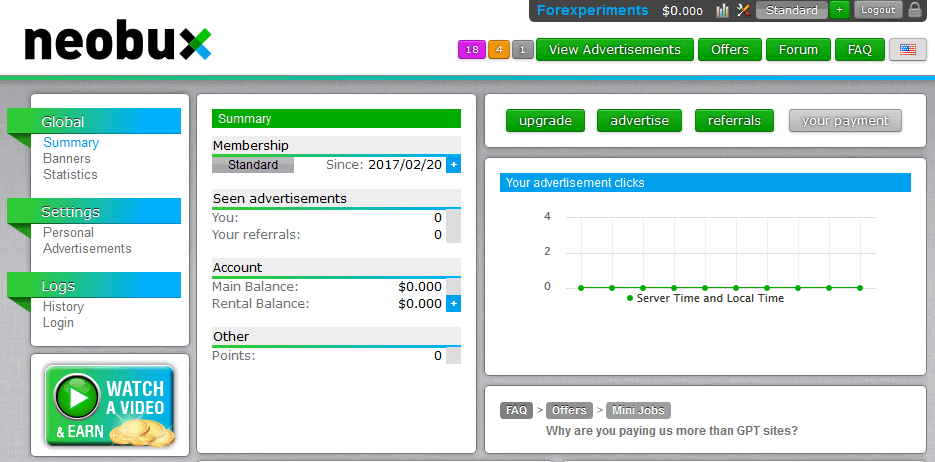Viewport: 935px width, 462px height.
Task: Click the Logs section header
Action: pyautogui.click(x=94, y=285)
